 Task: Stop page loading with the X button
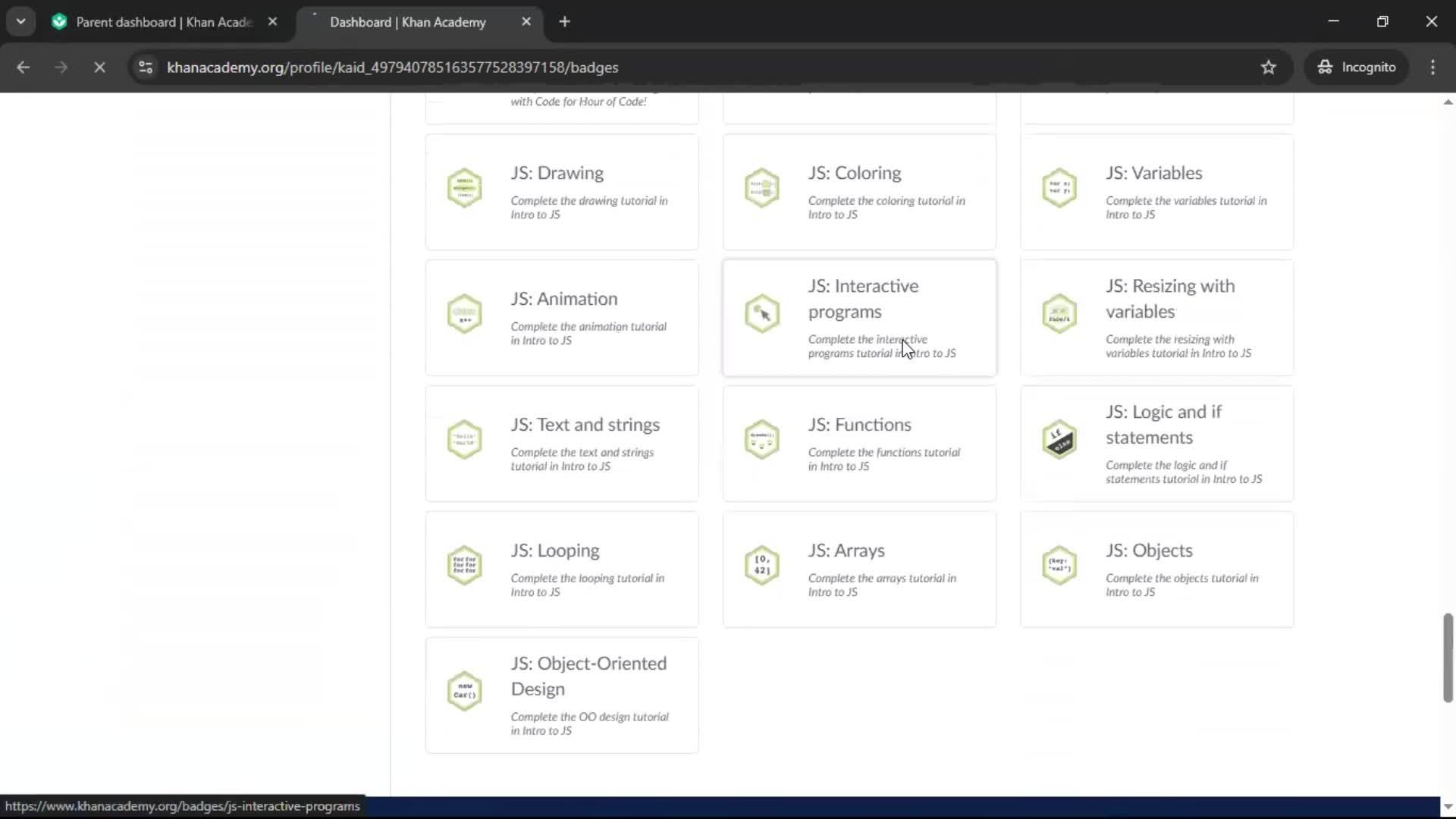[x=99, y=67]
